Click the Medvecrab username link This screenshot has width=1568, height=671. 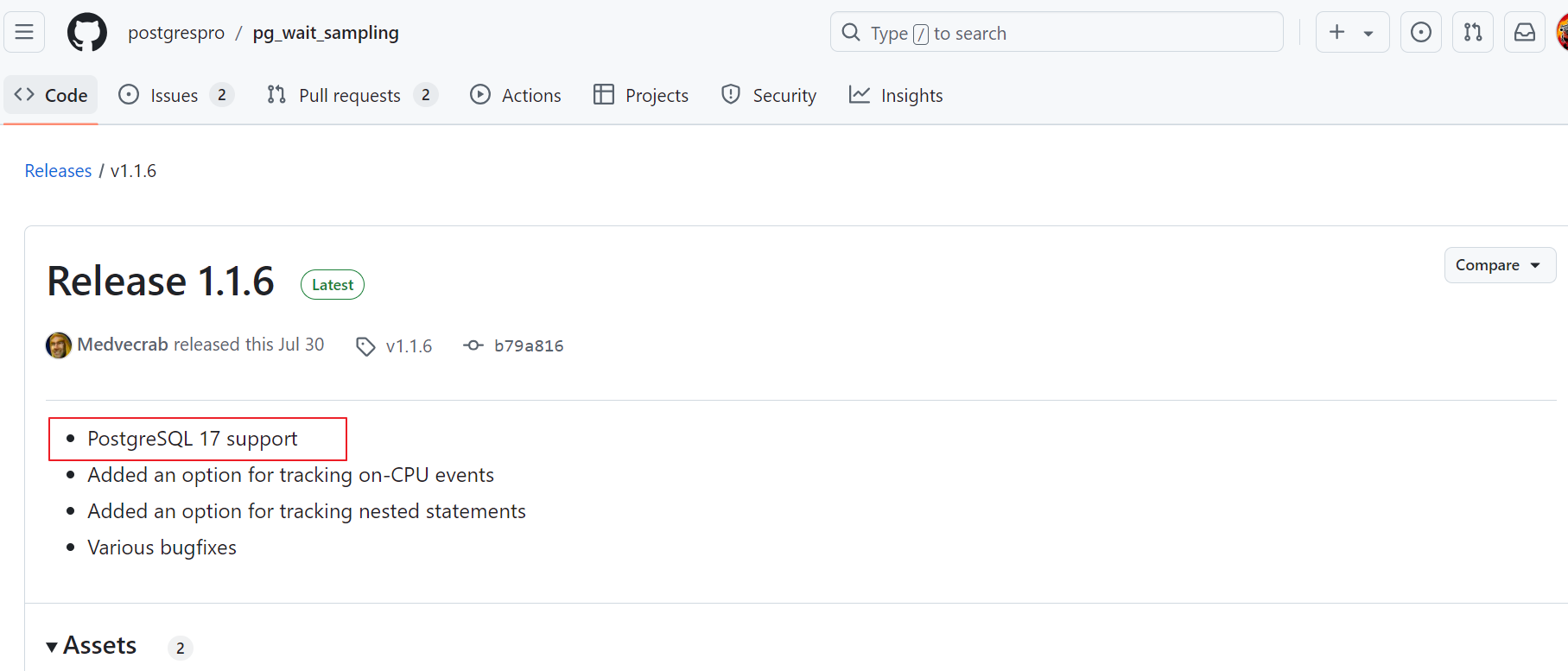(x=123, y=345)
